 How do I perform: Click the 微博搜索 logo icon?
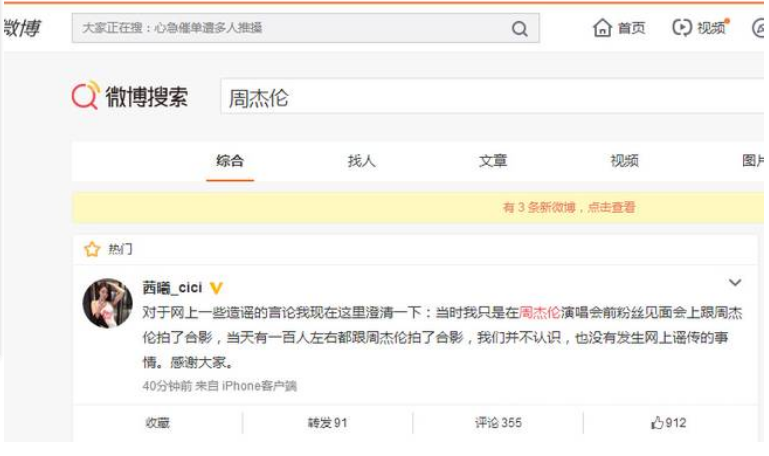pyautogui.click(x=85, y=95)
